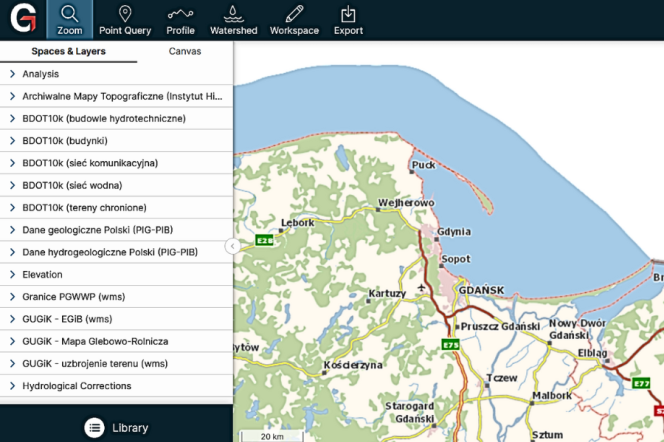
Task: Activate the Point Query tool
Action: tap(125, 20)
